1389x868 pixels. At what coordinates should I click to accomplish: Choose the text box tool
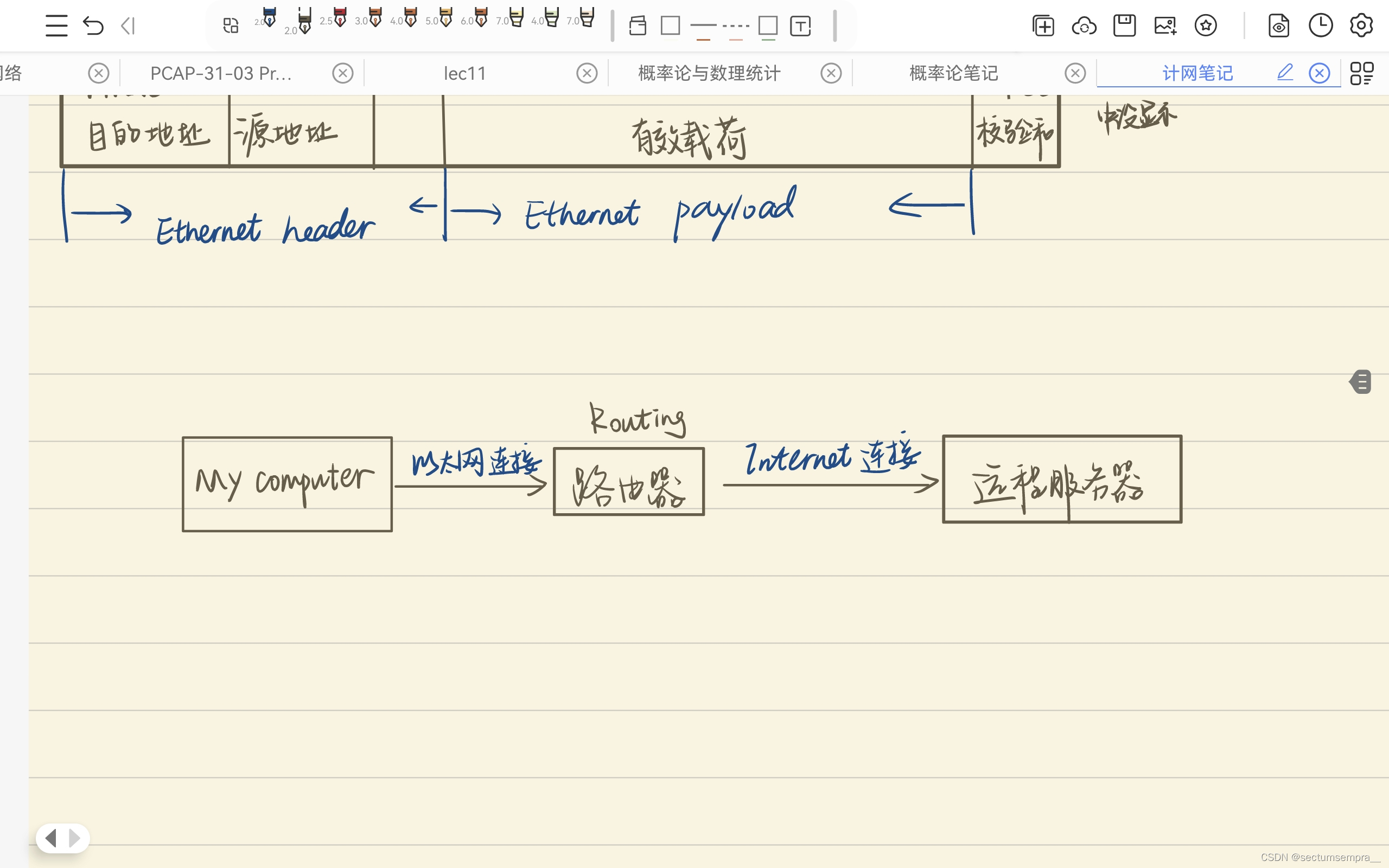pos(800,26)
